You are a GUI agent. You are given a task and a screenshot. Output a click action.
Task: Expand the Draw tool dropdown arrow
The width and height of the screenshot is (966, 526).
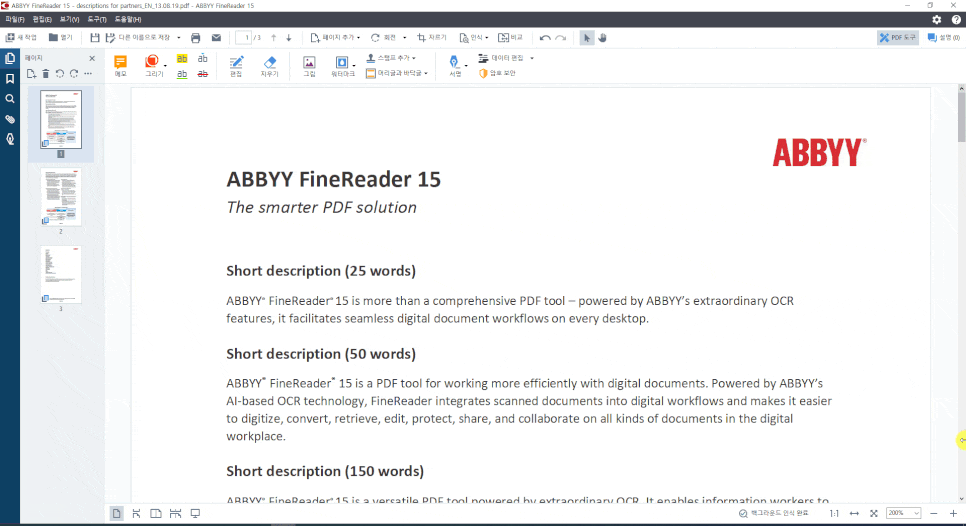(x=166, y=65)
